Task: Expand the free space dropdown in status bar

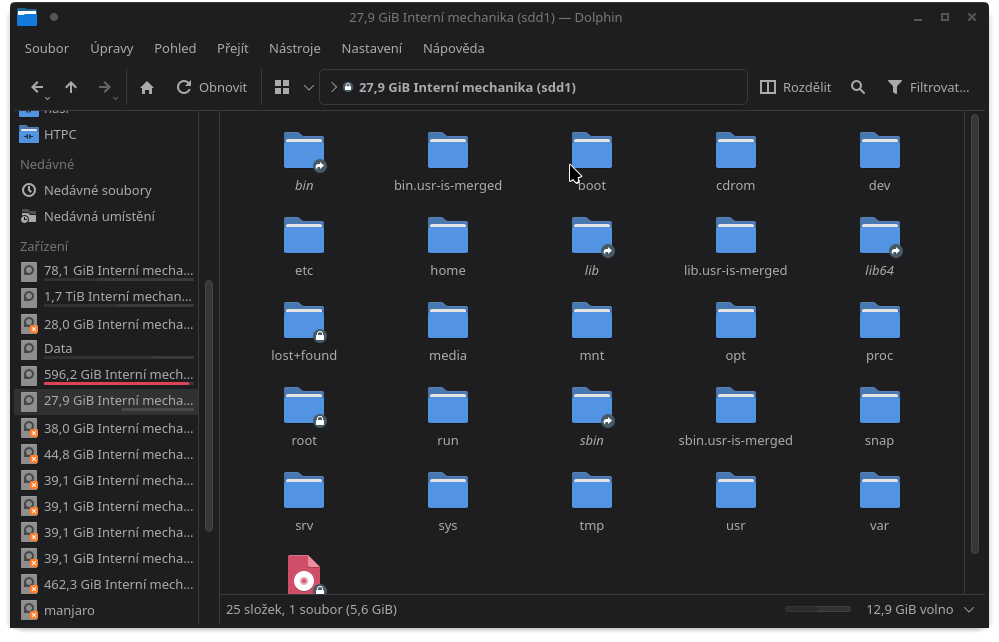Action: point(968,609)
